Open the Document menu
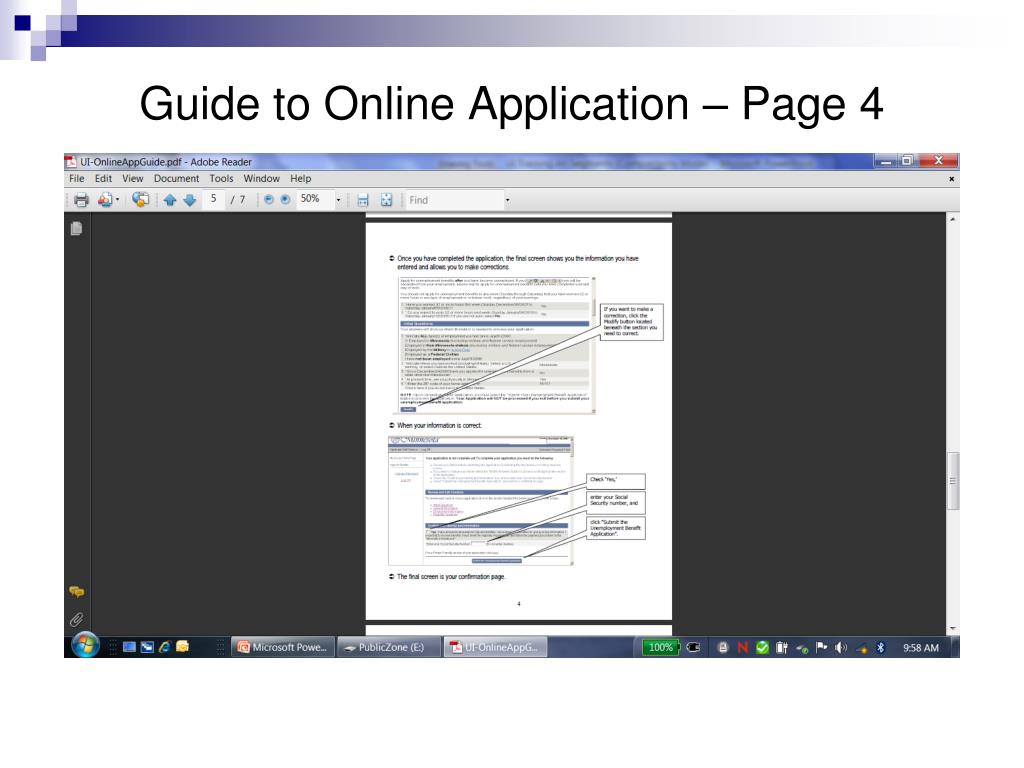The image size is (1024, 768). coord(176,178)
